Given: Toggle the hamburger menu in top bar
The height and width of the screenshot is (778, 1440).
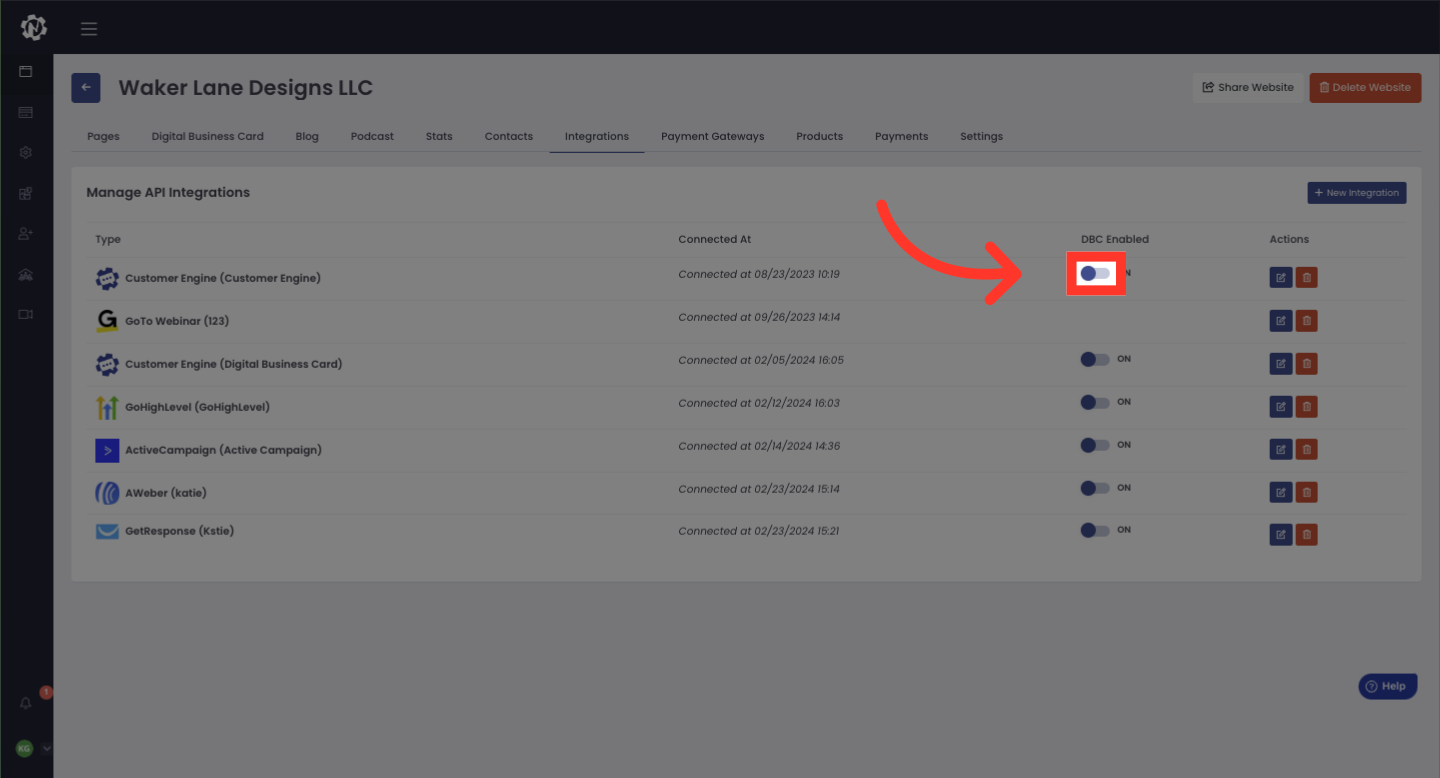Looking at the screenshot, I should (89, 29).
